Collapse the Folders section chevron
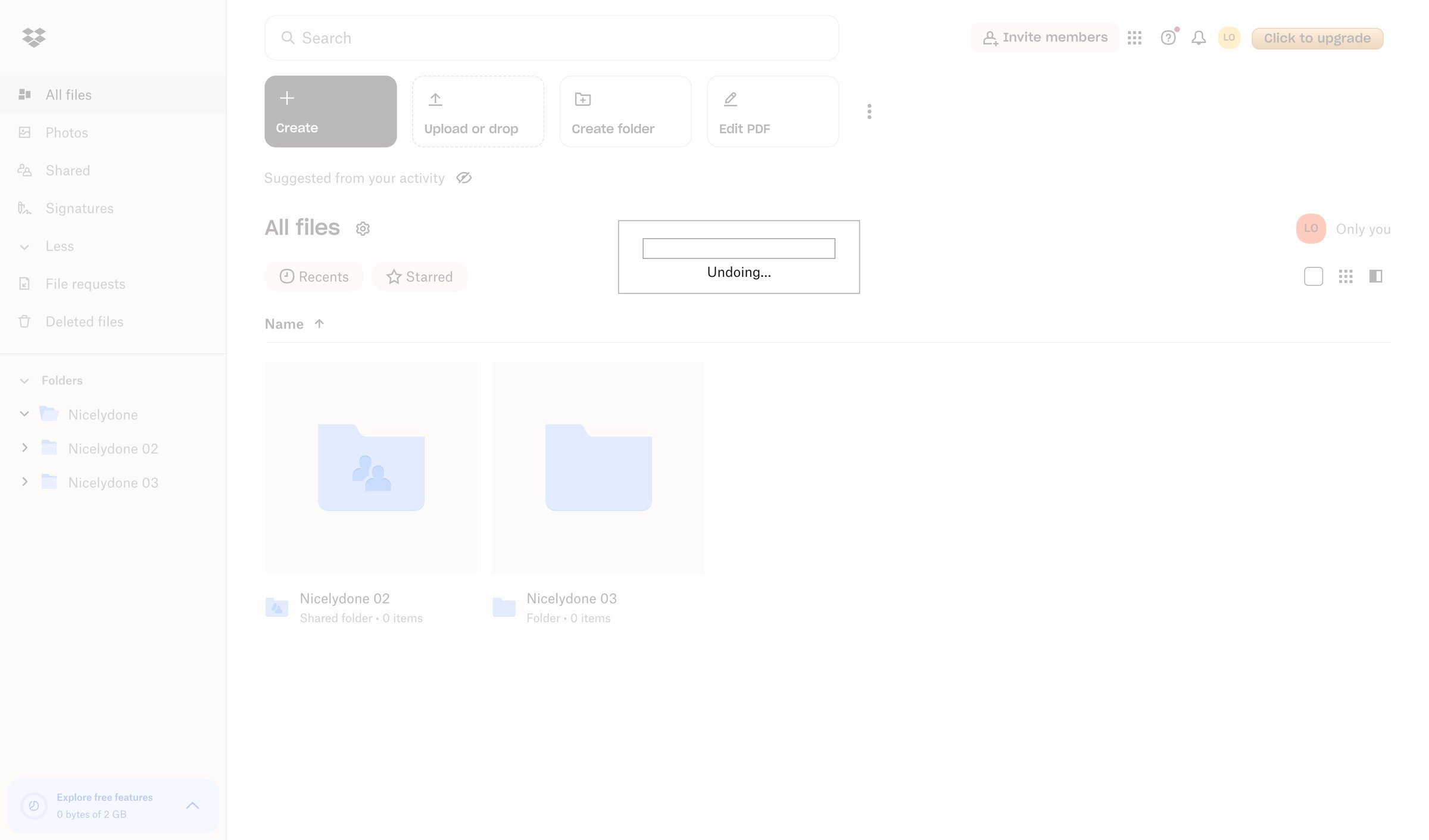The width and height of the screenshot is (1429, 840). [24, 380]
